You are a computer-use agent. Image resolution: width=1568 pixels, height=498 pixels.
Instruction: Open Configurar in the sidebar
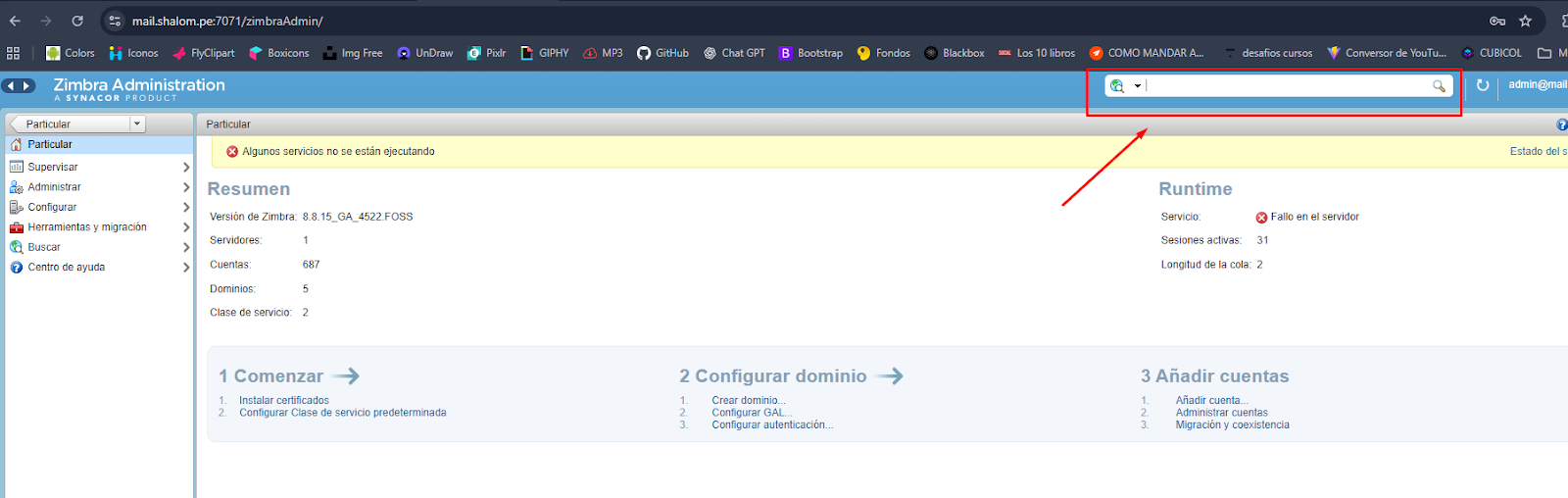click(x=52, y=207)
